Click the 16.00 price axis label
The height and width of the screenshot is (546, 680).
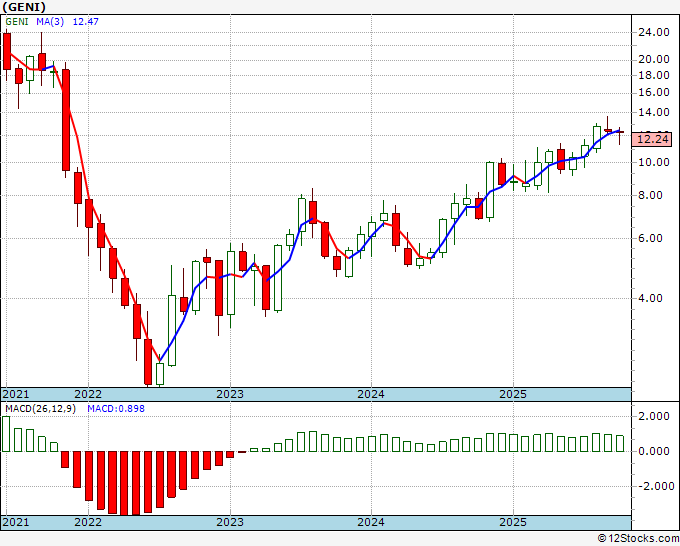tap(654, 92)
